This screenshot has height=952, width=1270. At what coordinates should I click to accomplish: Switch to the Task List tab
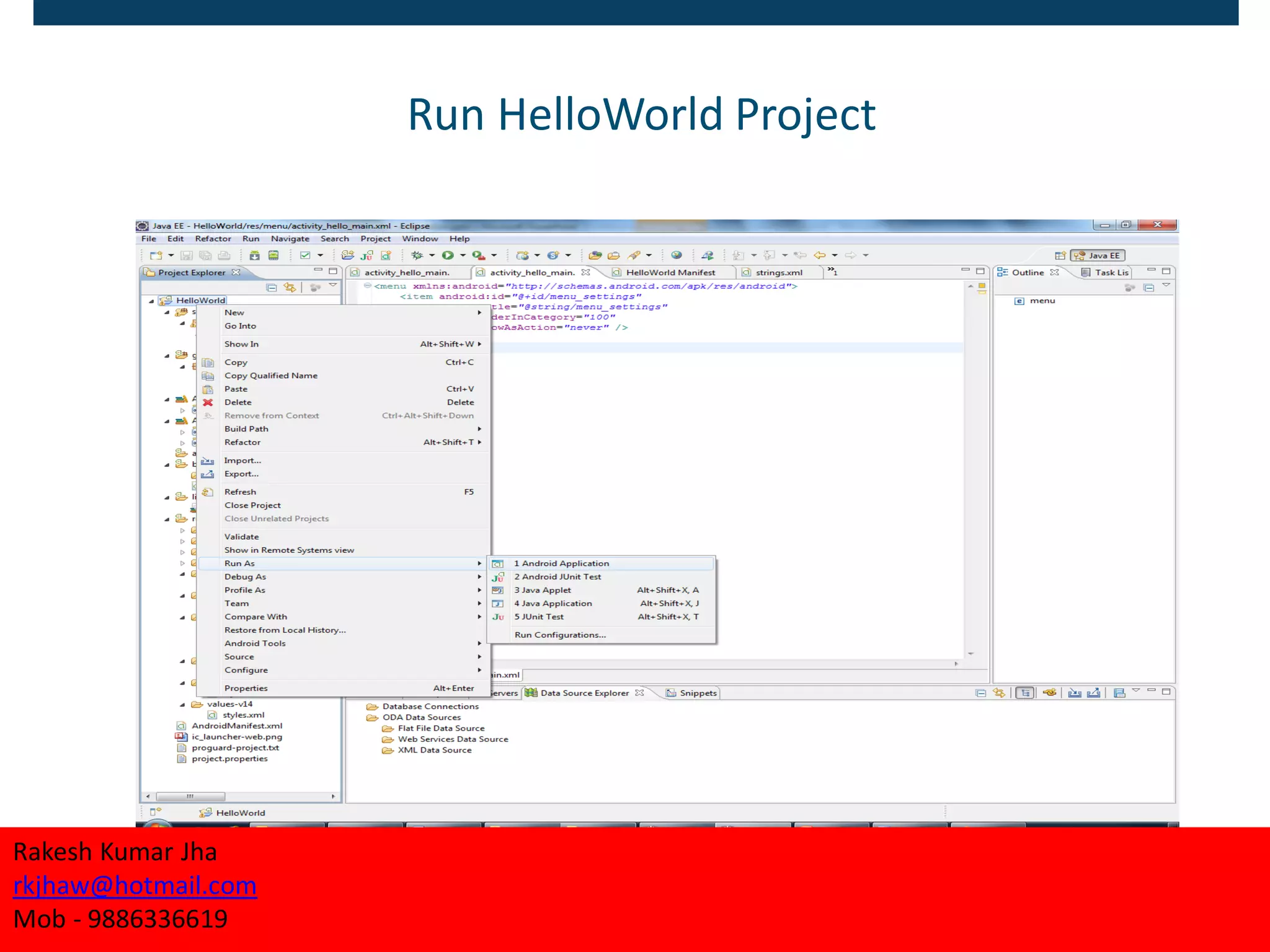pyautogui.click(x=1106, y=272)
